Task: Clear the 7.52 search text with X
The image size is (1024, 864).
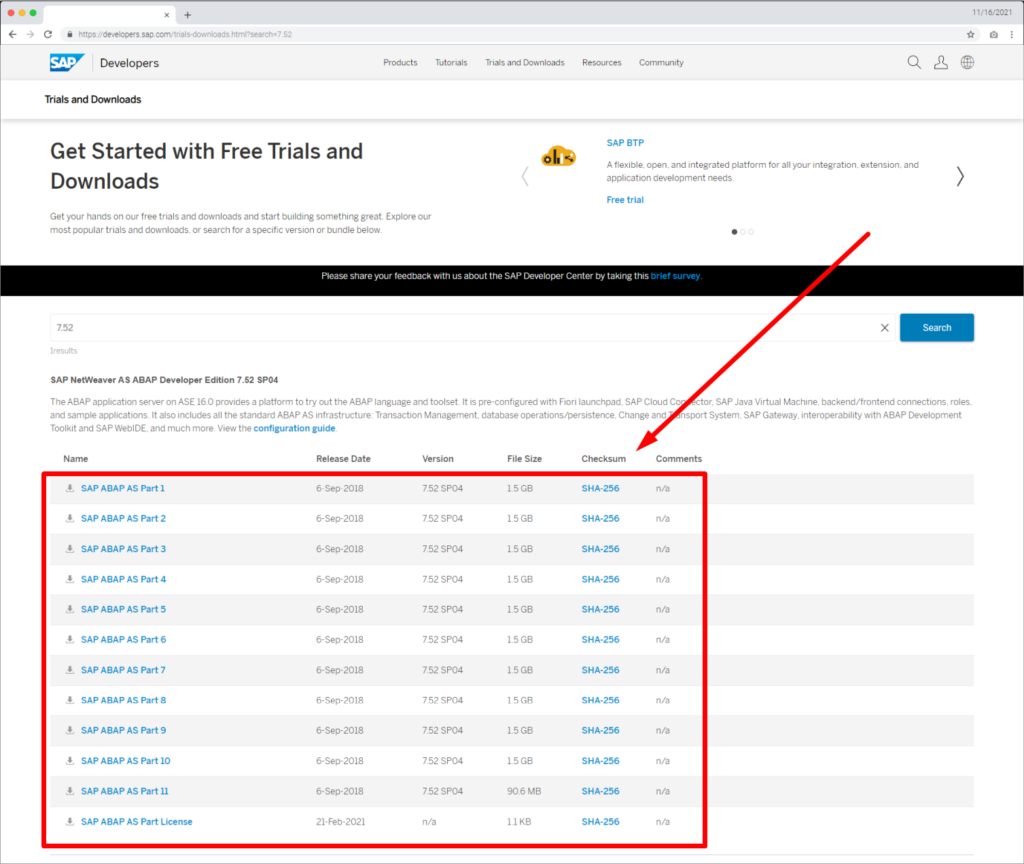Action: click(884, 328)
